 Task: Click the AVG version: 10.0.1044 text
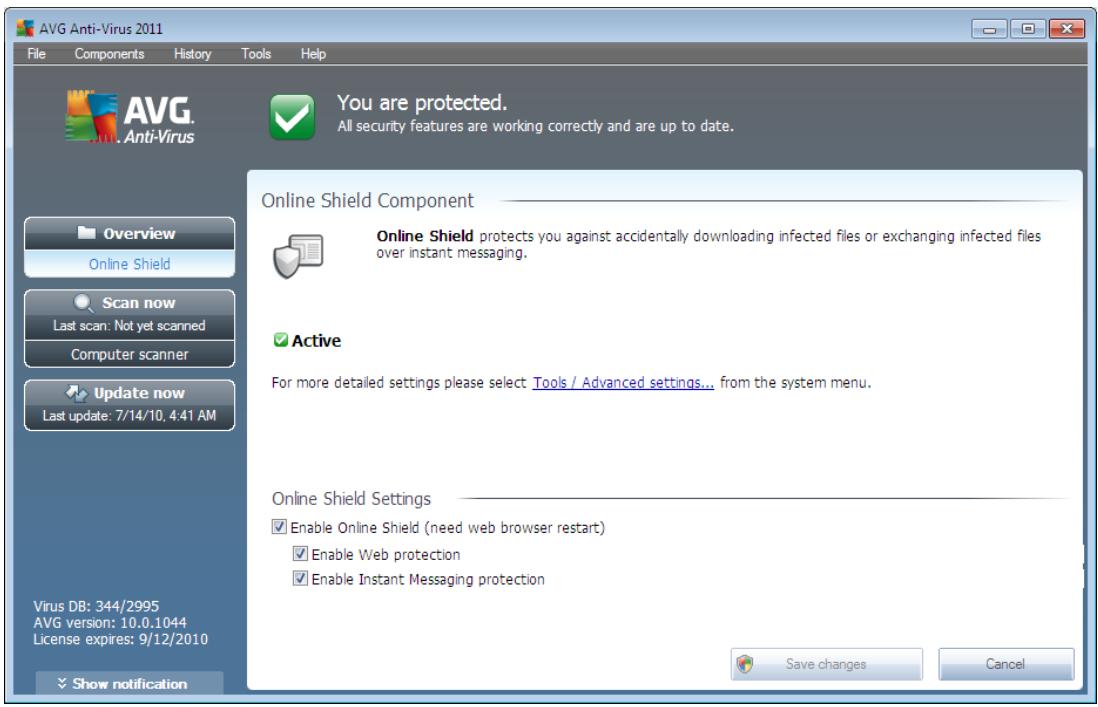(110, 622)
